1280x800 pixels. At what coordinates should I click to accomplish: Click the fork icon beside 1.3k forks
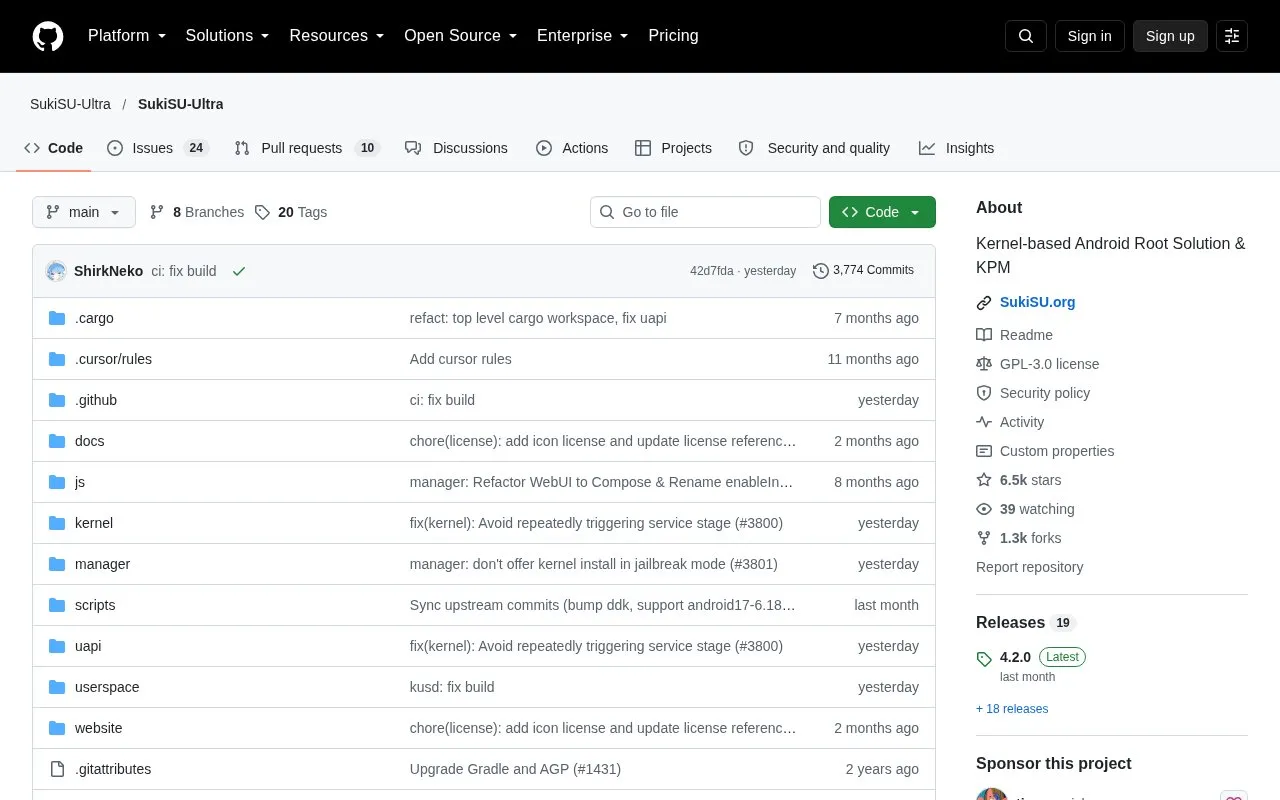click(x=984, y=538)
